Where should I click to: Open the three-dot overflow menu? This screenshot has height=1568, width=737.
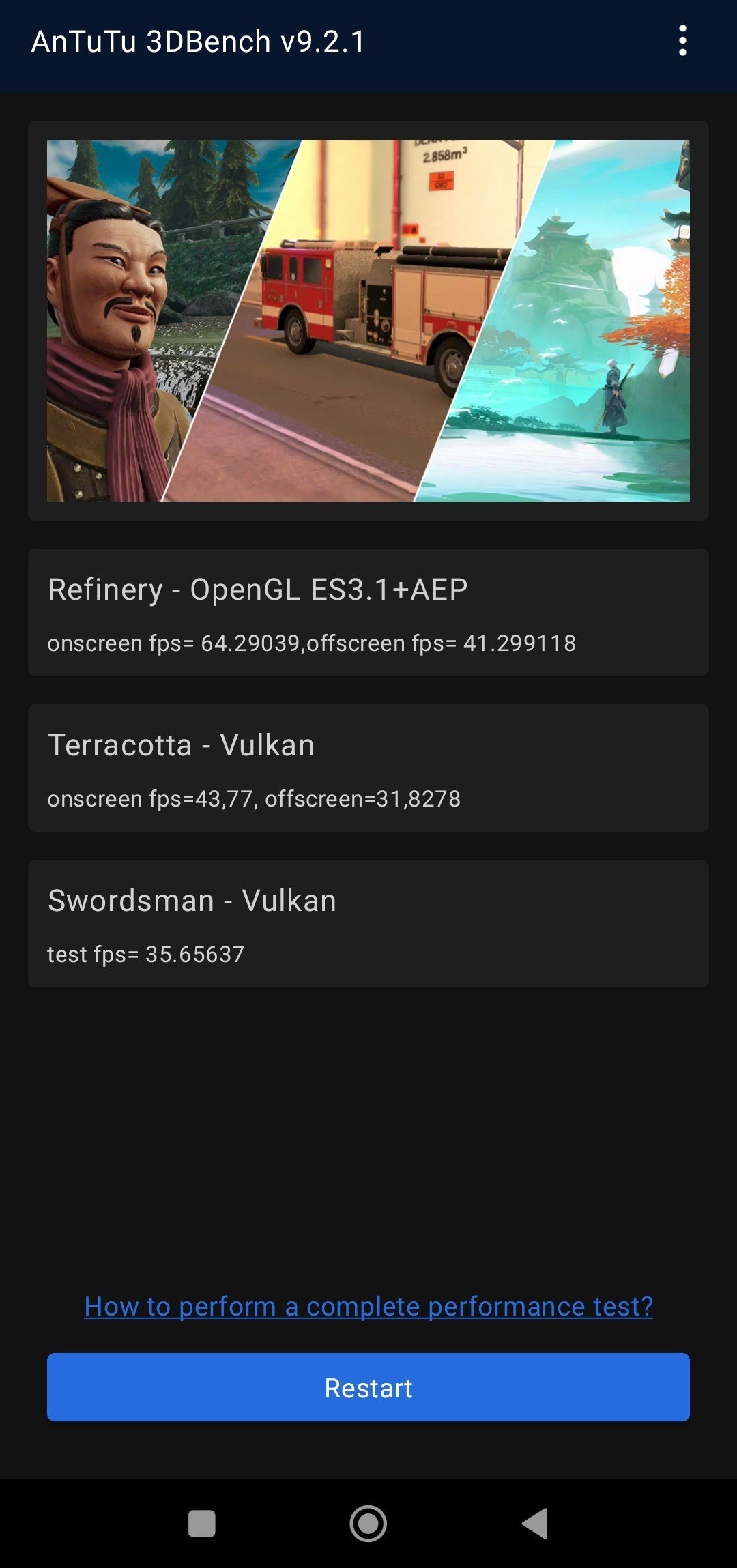682,41
